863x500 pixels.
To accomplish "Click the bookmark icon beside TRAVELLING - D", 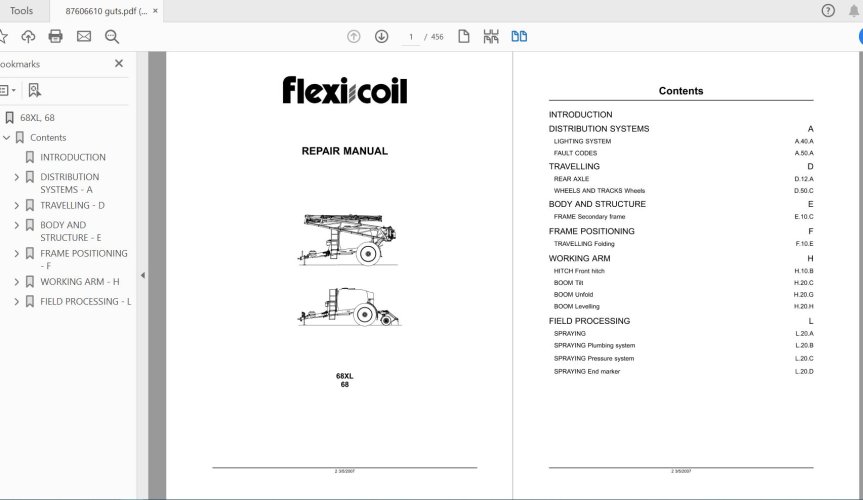I will (30, 205).
